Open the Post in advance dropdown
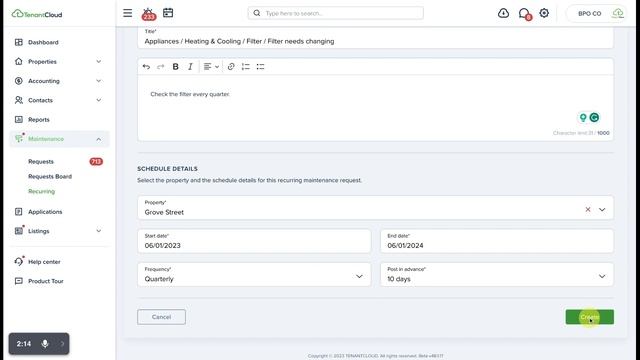The height and width of the screenshot is (360, 640). pos(497,275)
